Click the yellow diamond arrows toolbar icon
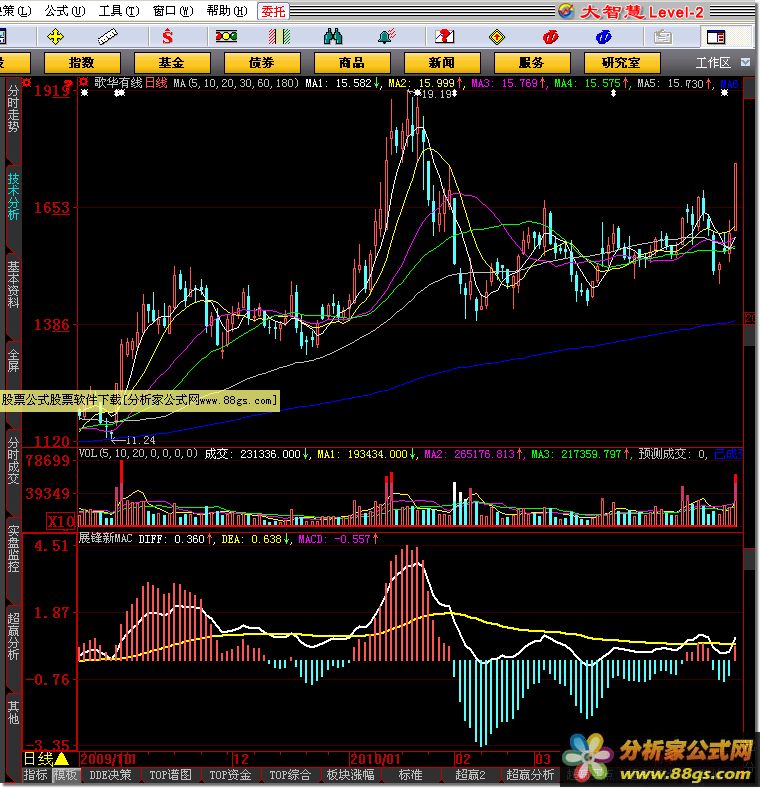 (56, 37)
